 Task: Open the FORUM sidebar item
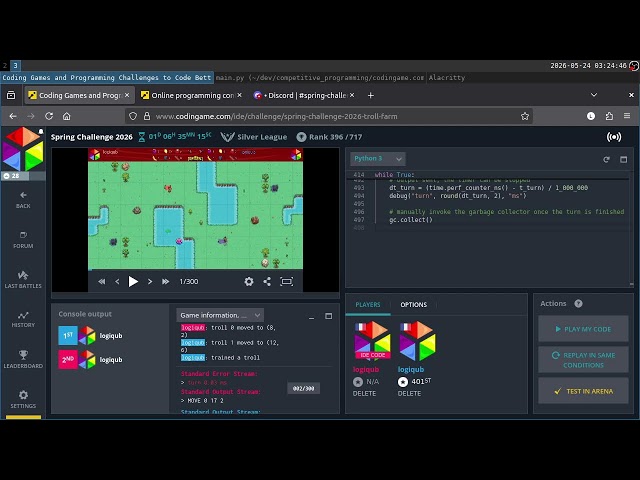23,240
